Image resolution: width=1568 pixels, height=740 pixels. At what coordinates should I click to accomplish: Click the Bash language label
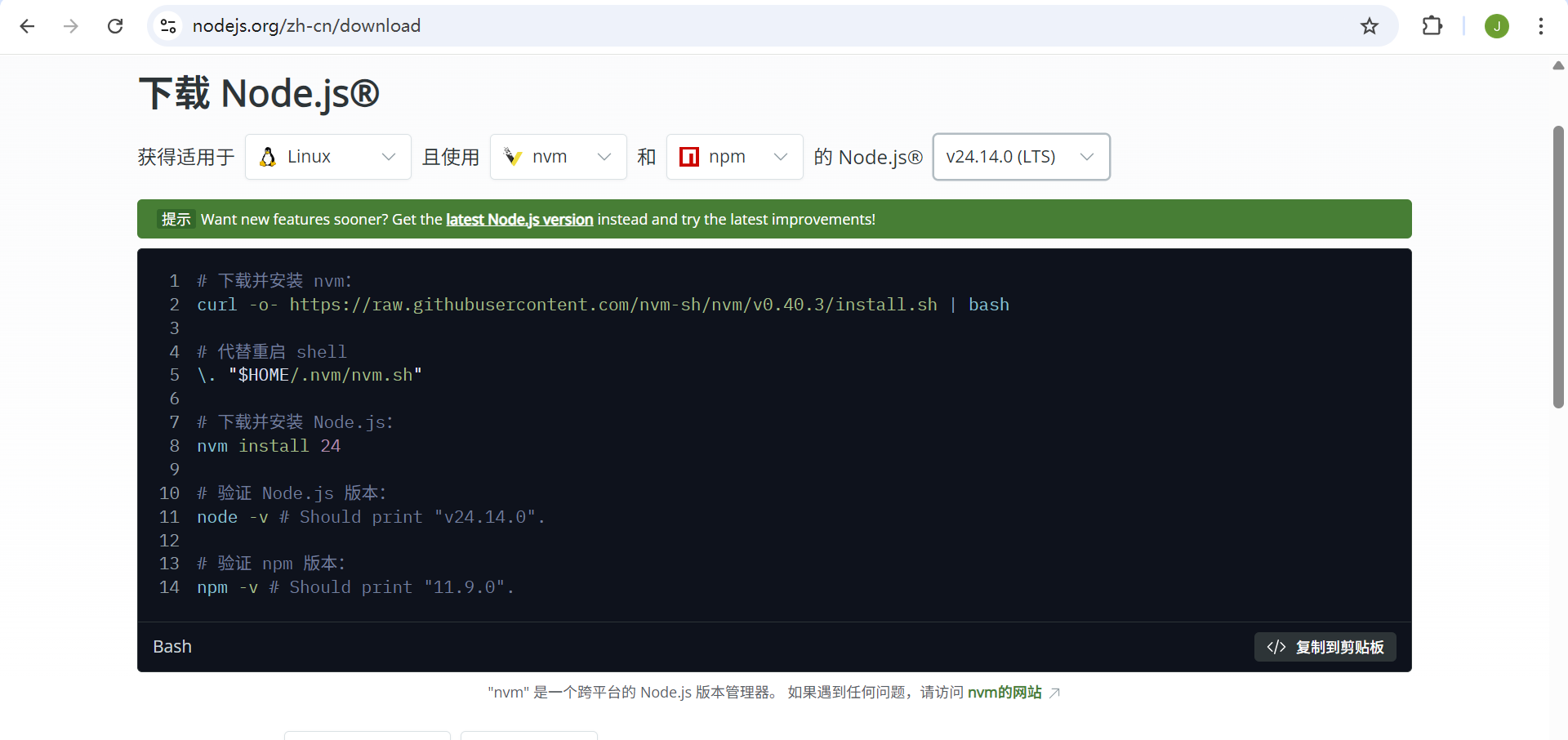tap(172, 647)
